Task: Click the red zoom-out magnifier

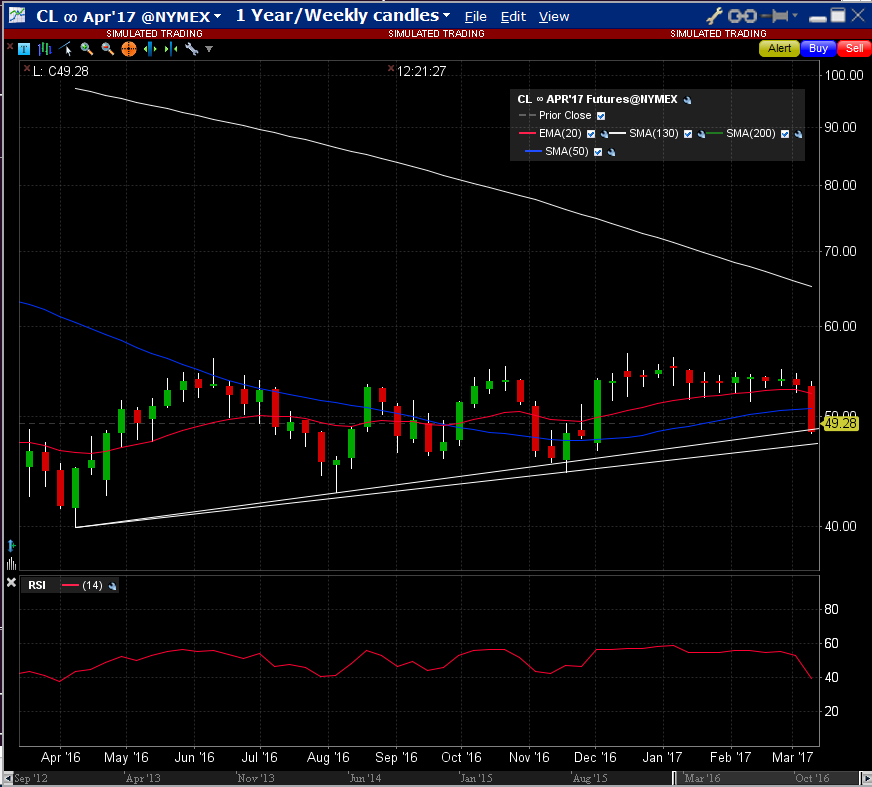Action: pos(108,49)
